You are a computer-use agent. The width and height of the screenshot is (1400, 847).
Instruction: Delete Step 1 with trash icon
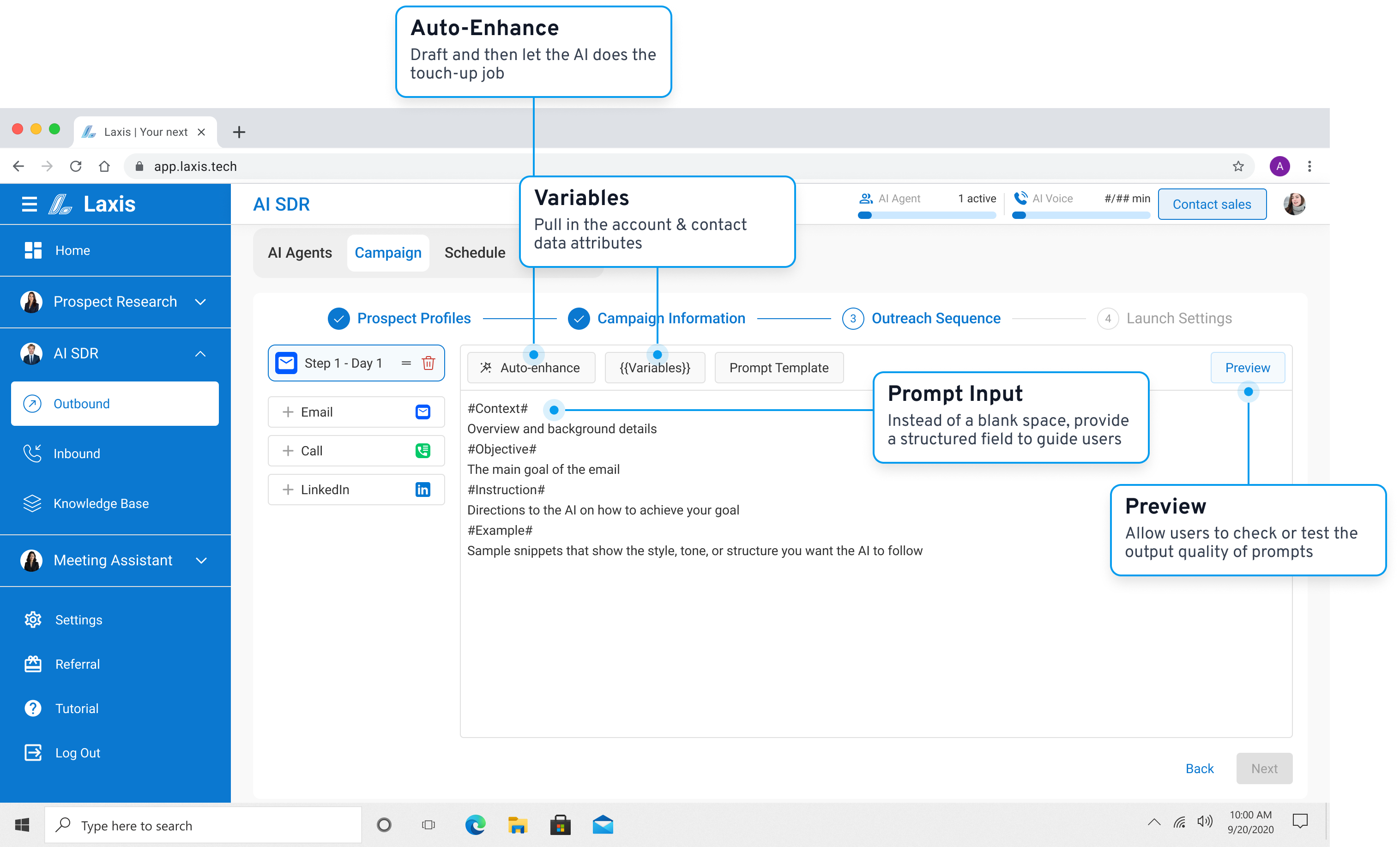coord(428,363)
